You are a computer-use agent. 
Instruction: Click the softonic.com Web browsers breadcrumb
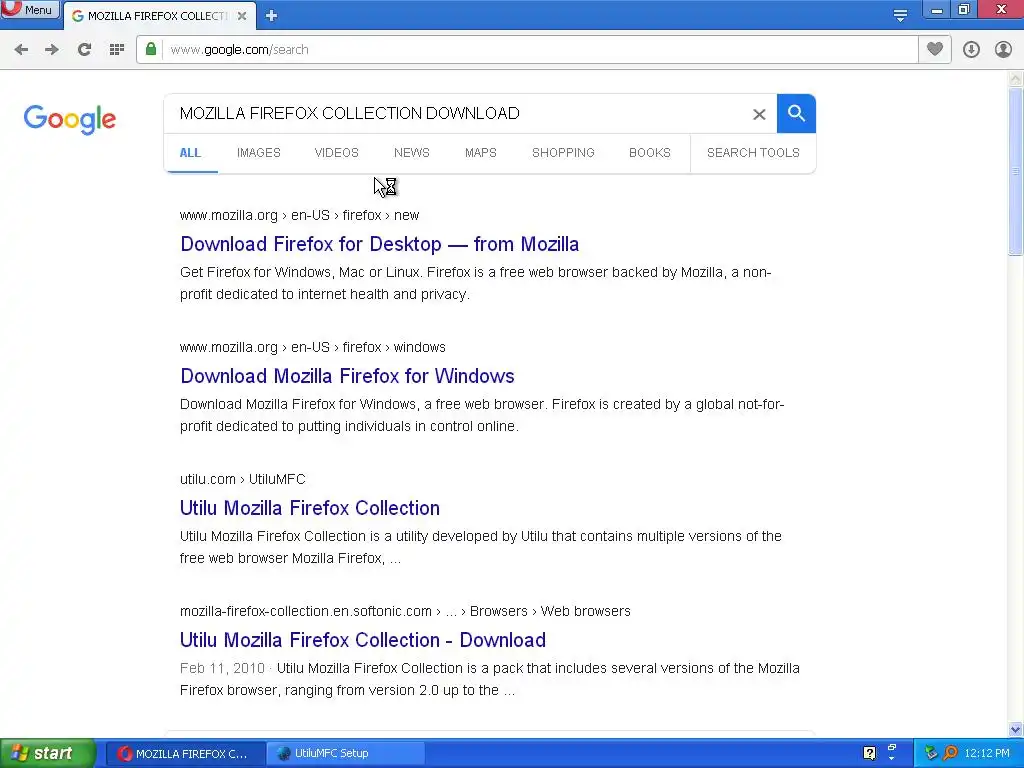tap(405, 611)
